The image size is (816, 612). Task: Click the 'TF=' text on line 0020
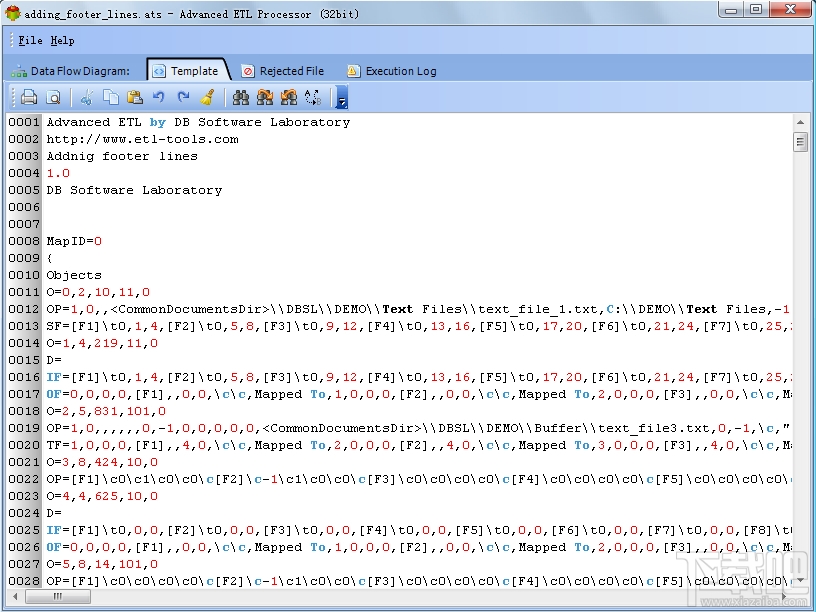[x=58, y=445]
